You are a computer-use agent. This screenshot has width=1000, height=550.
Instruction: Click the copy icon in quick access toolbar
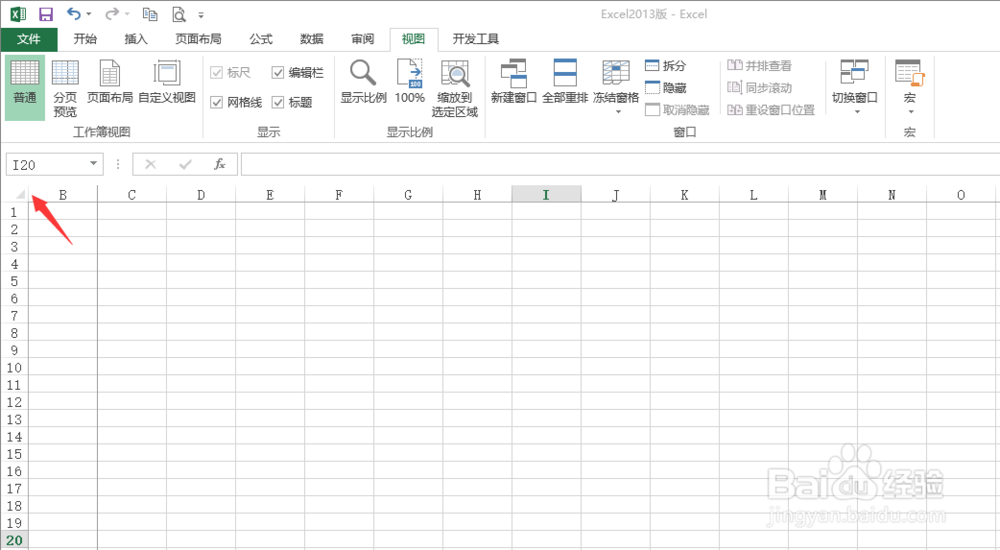150,14
